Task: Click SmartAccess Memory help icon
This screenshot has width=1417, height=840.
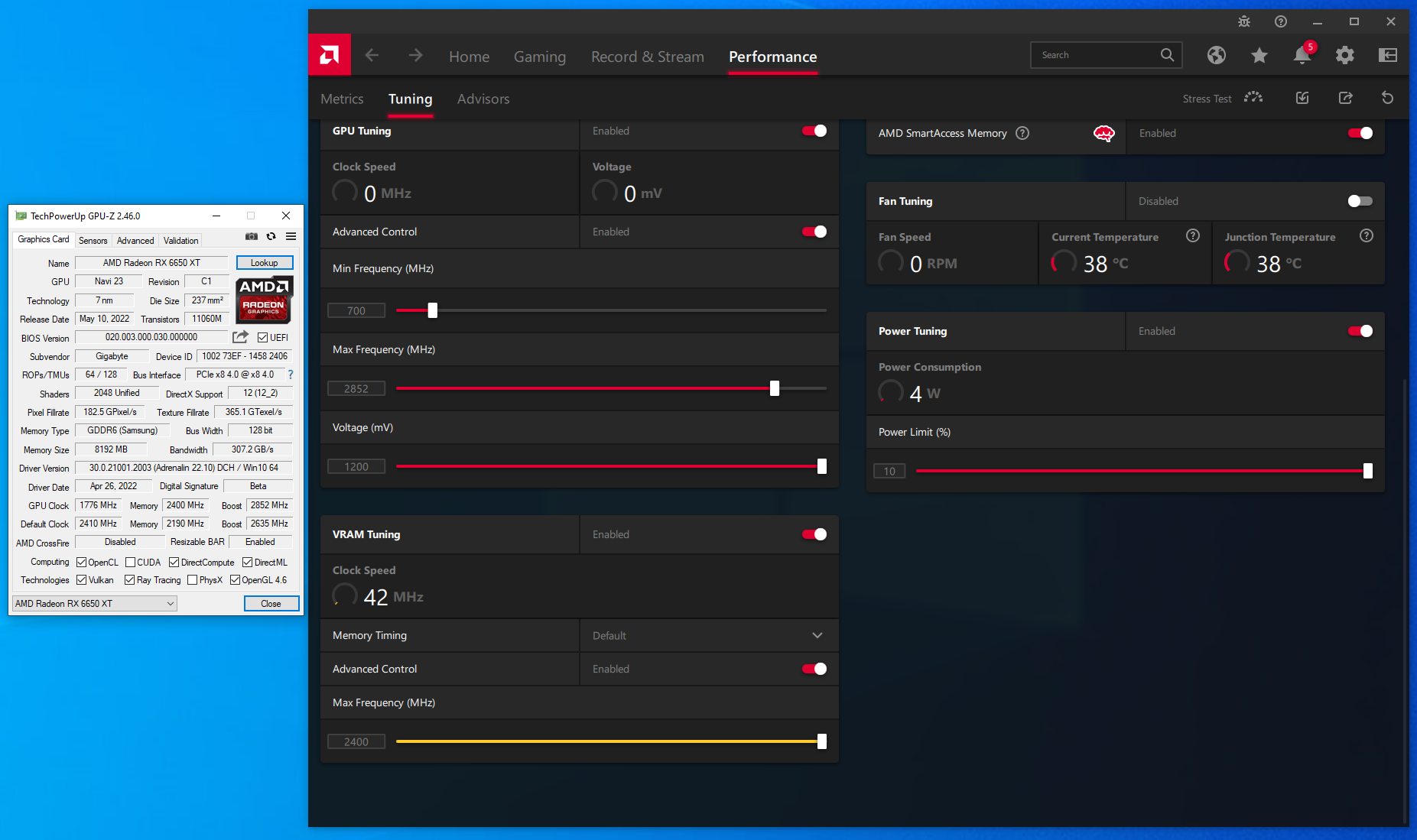Action: pos(1022,133)
